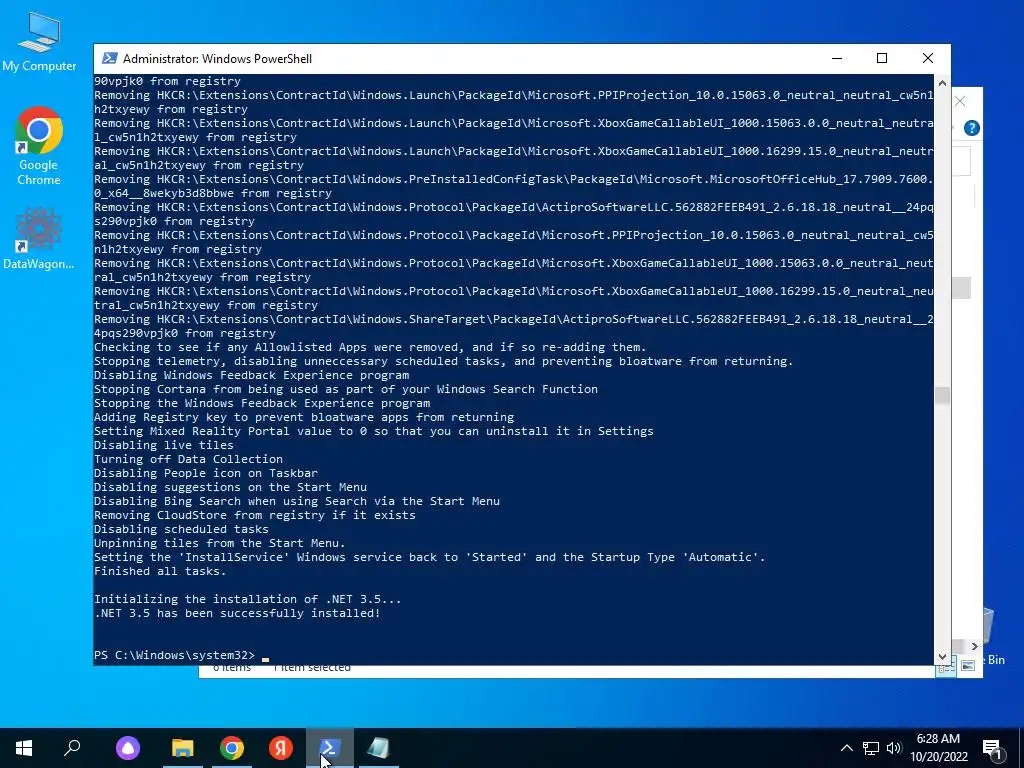Screen dimensions: 1024x768
Task: Open the Windows Start menu
Action: click(x=24, y=748)
